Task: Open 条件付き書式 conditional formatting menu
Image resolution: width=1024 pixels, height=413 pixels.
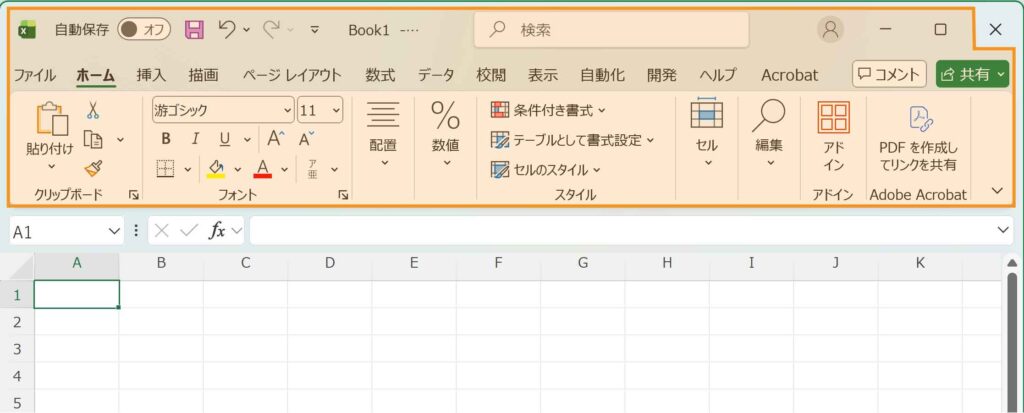Action: tap(549, 110)
